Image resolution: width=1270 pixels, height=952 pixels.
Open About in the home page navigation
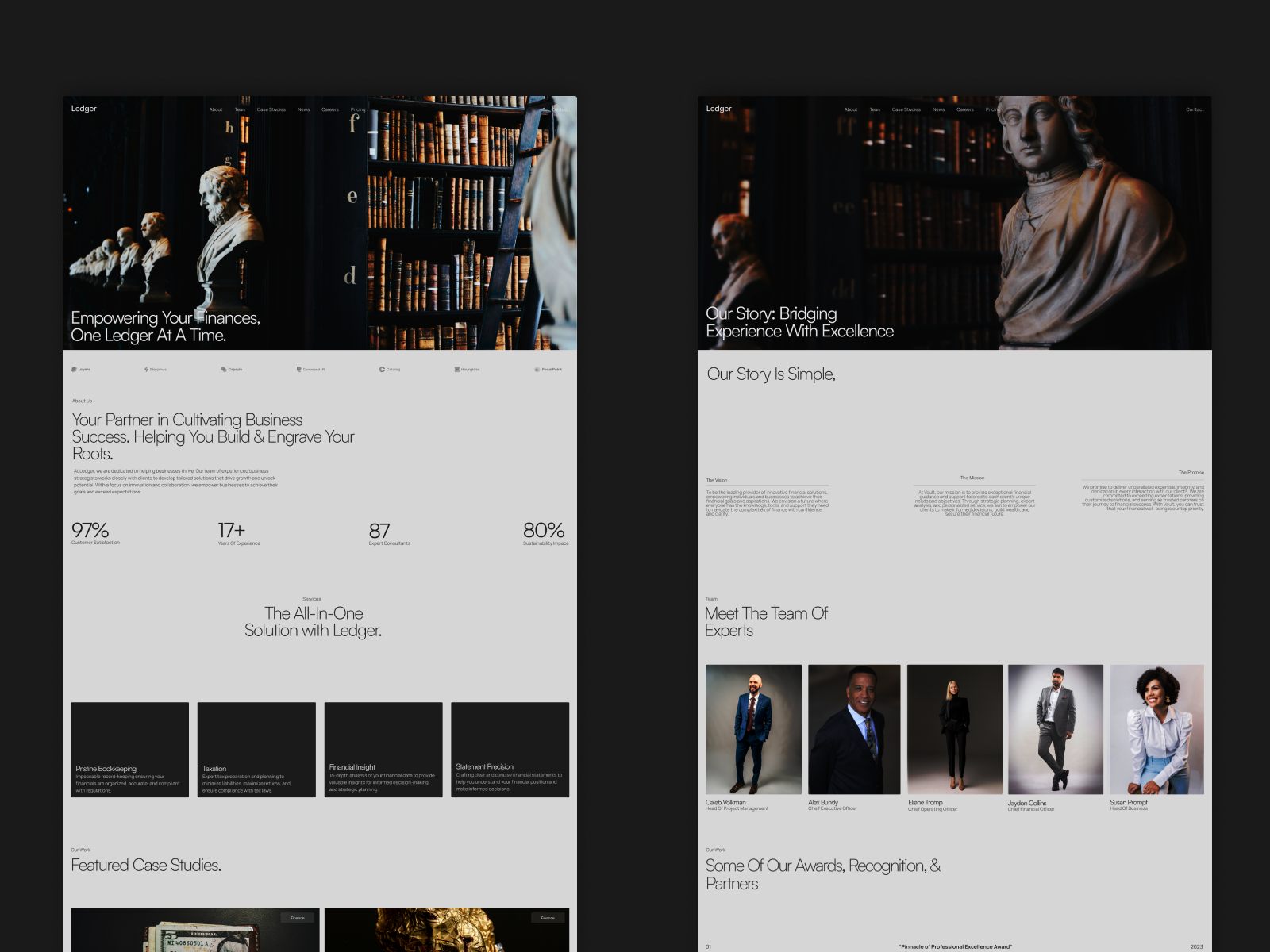(x=216, y=109)
